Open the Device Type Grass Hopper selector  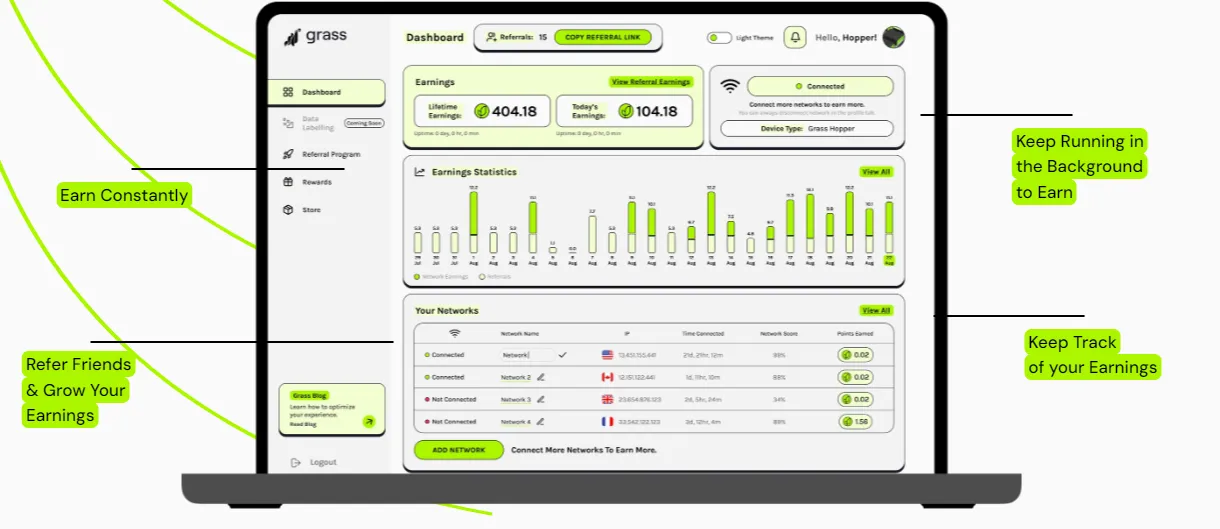pyautogui.click(x=806, y=129)
